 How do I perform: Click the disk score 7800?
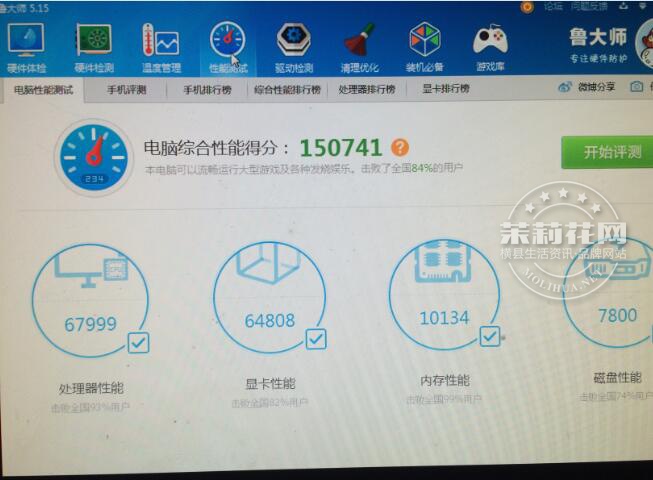[617, 315]
